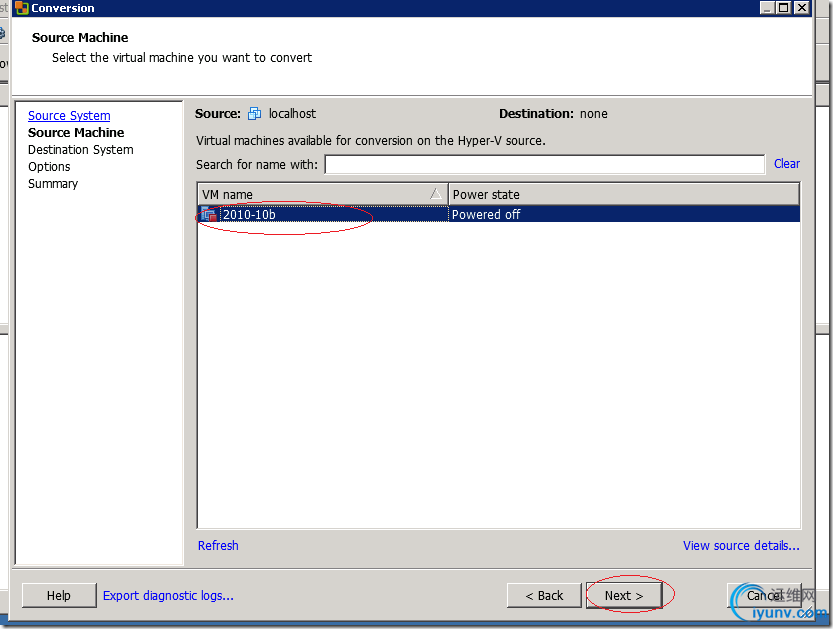
Task: Click the Powered off cell
Action: click(624, 214)
